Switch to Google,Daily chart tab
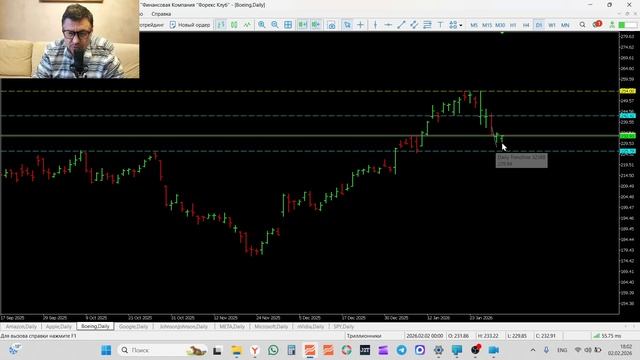 (x=133, y=327)
